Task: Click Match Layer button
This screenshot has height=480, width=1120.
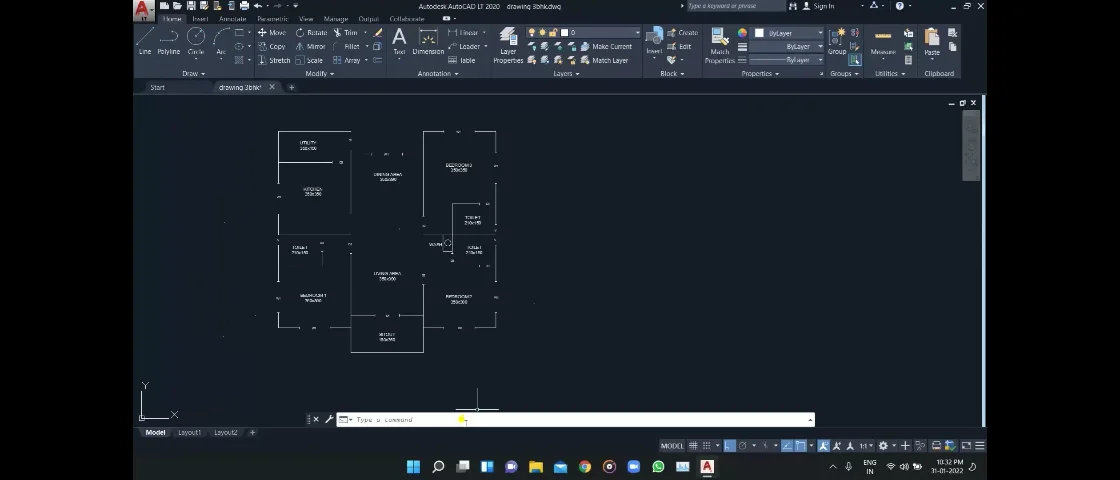Action: pos(604,60)
